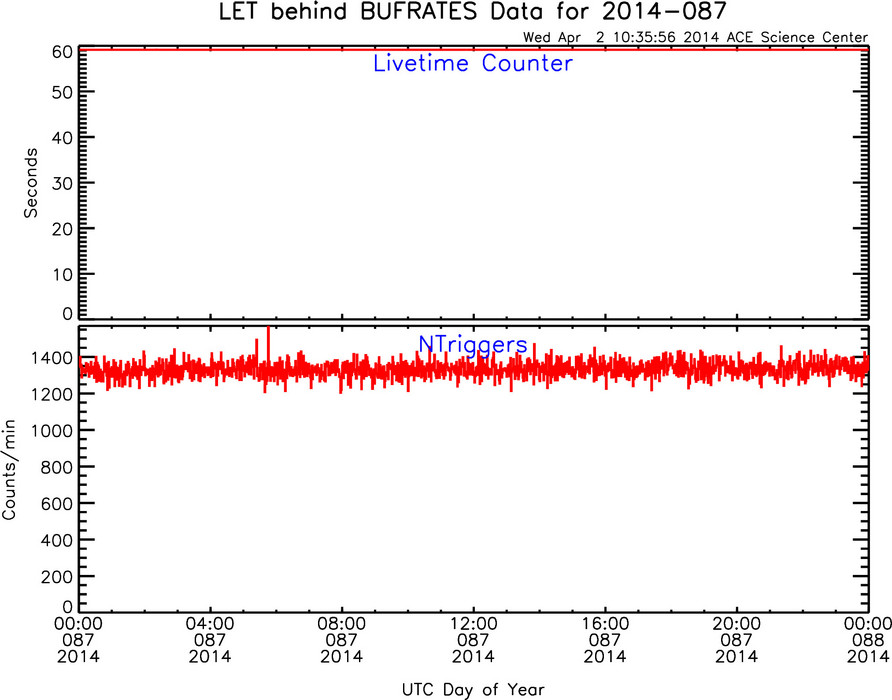Click the 600 tick on Counts/min axis
892x700 pixels.
(x=57, y=504)
